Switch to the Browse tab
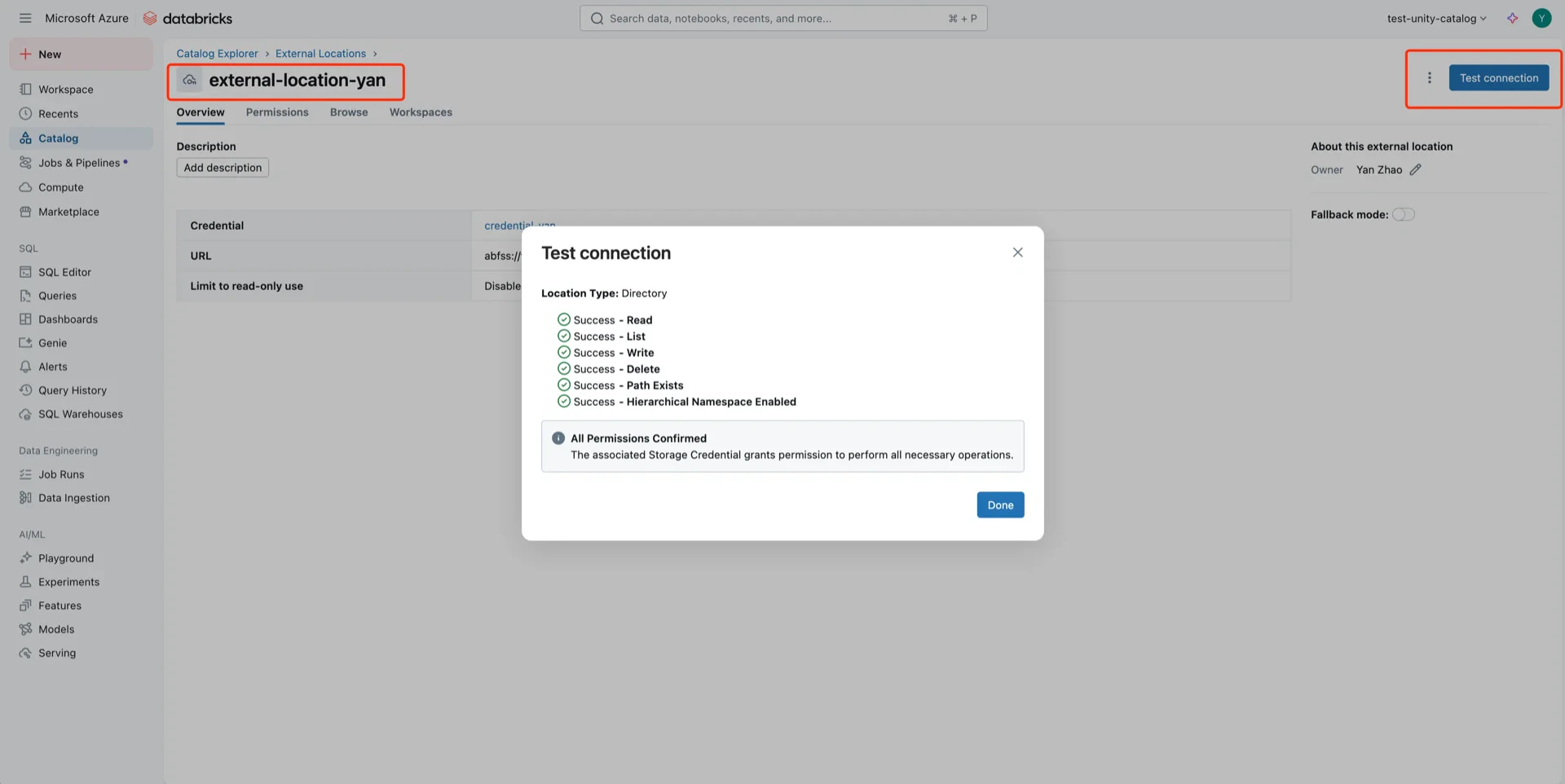The height and width of the screenshot is (784, 1565). coord(349,112)
